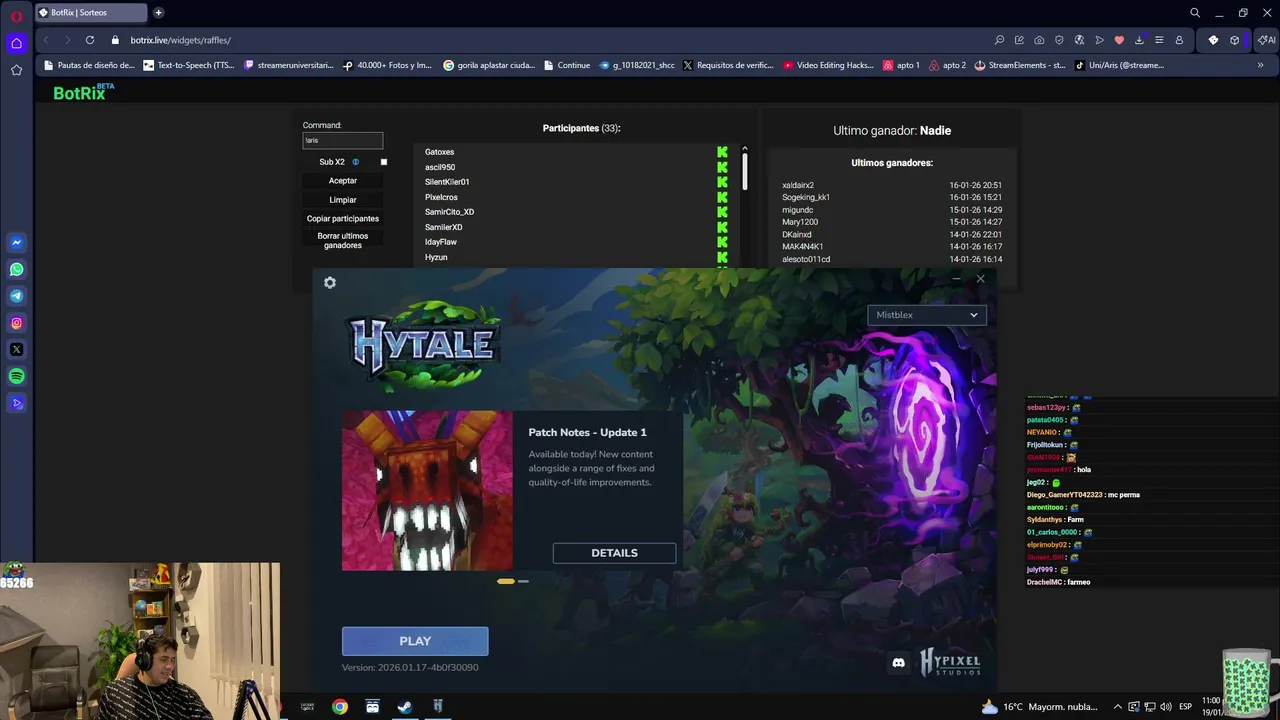This screenshot has height=720, width=1280.
Task: Open Google Chrome from taskbar
Action: [x=340, y=707]
